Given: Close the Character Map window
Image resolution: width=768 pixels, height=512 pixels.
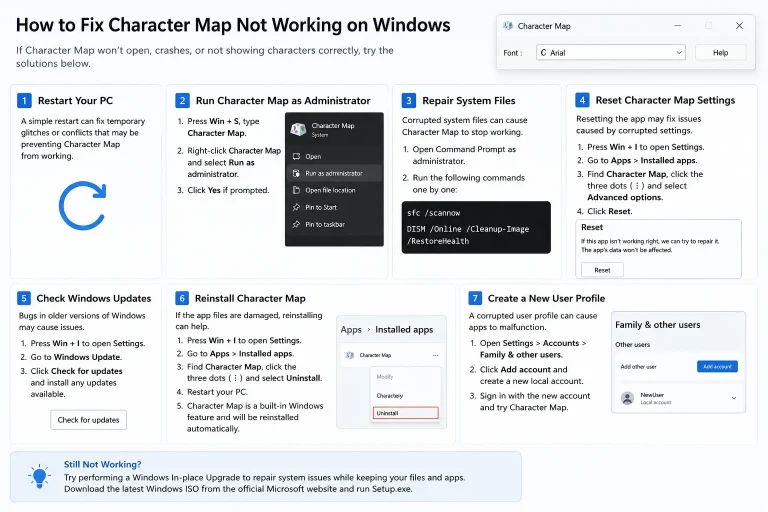Looking at the screenshot, I should point(739,25).
